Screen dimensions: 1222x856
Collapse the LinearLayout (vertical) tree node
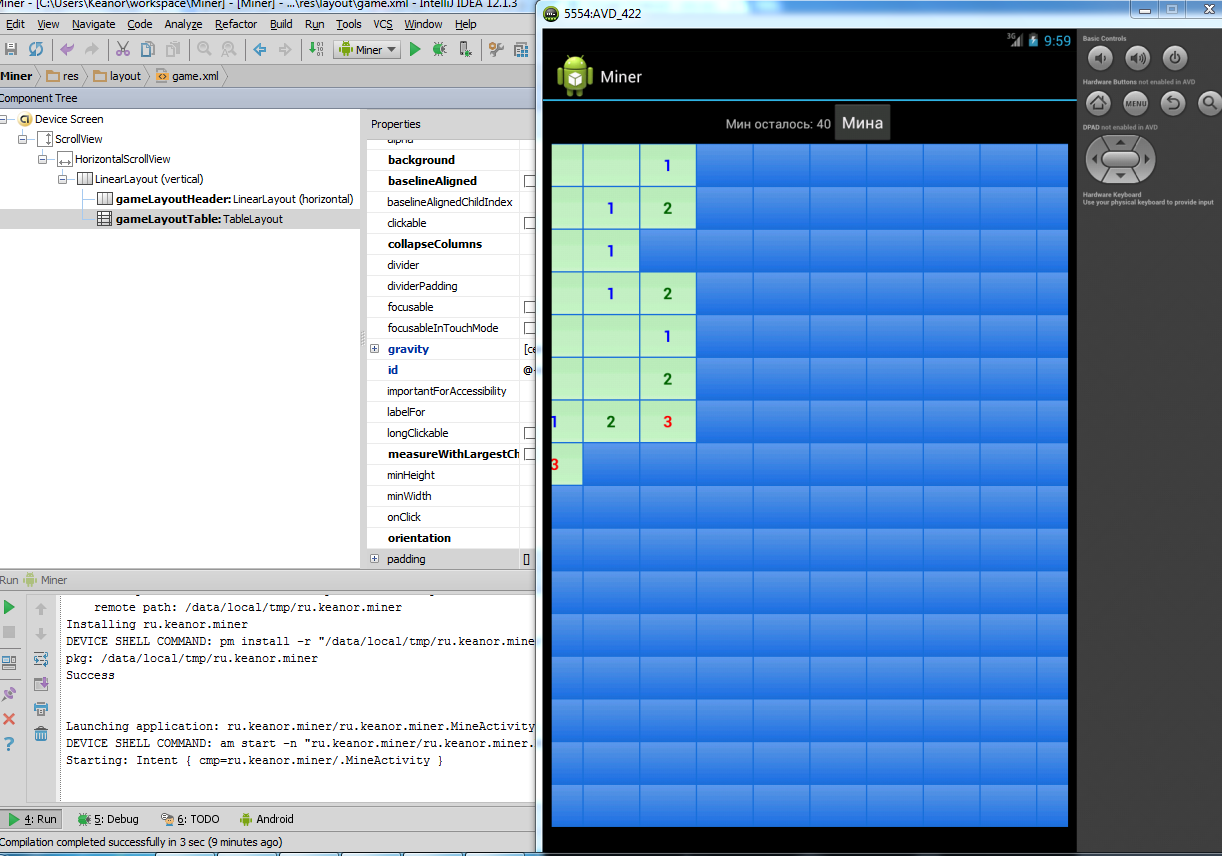coord(63,179)
